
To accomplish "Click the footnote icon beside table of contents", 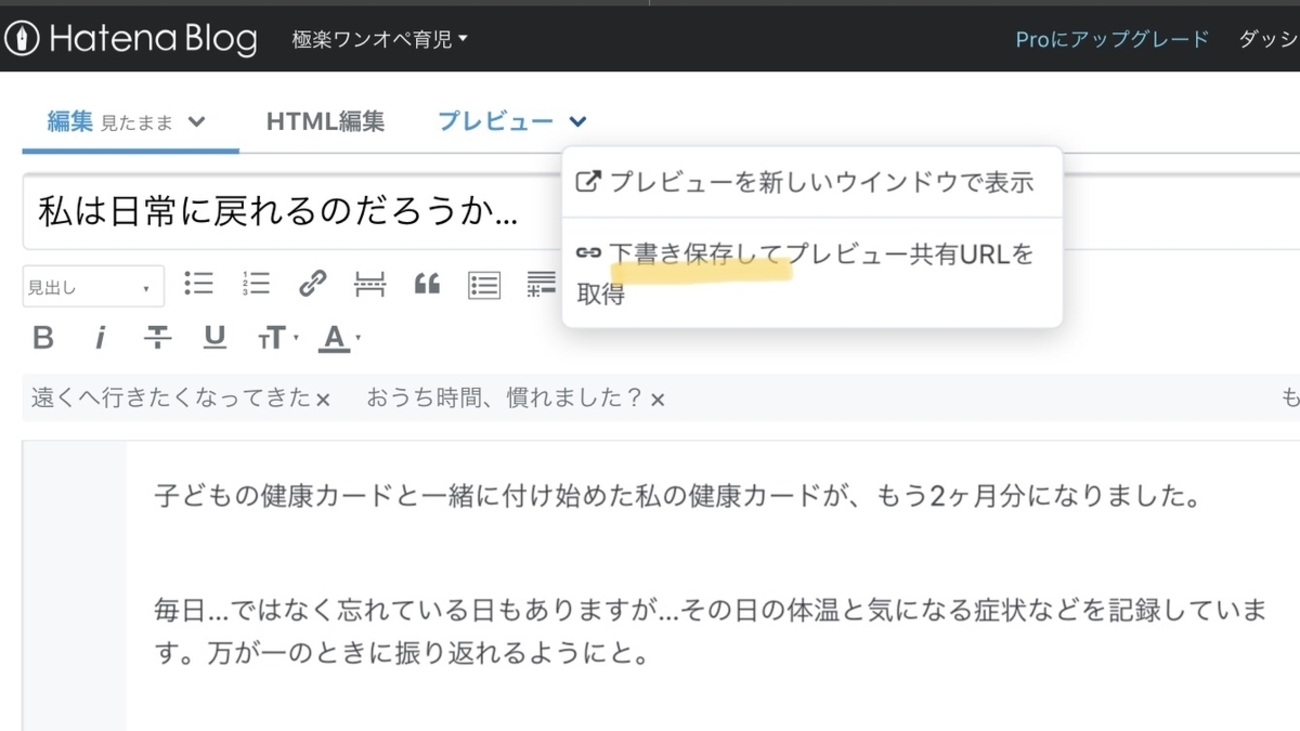I will (x=542, y=284).
